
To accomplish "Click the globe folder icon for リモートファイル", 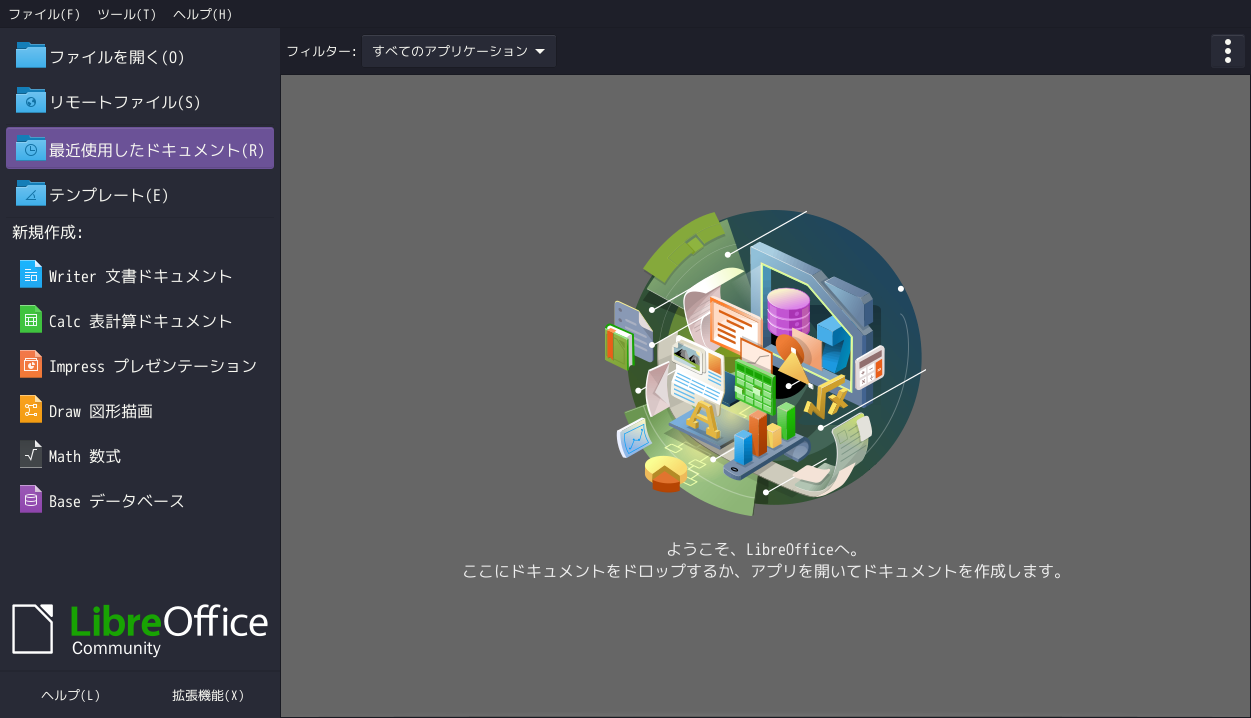I will point(31,101).
